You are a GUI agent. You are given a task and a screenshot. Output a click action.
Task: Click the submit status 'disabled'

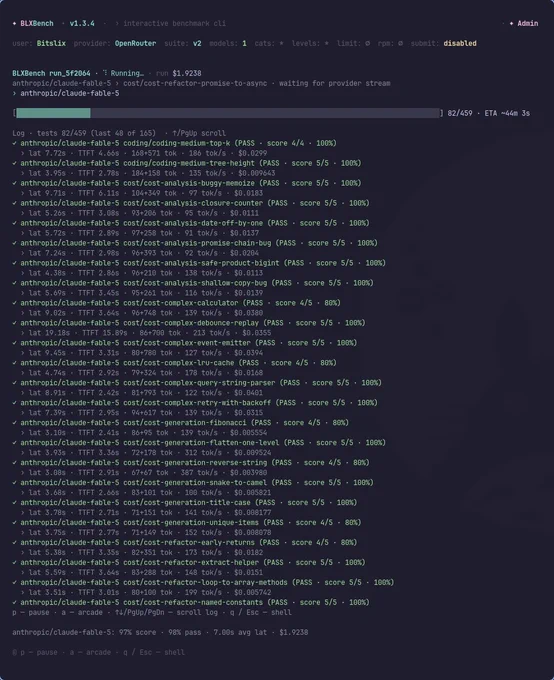(460, 43)
